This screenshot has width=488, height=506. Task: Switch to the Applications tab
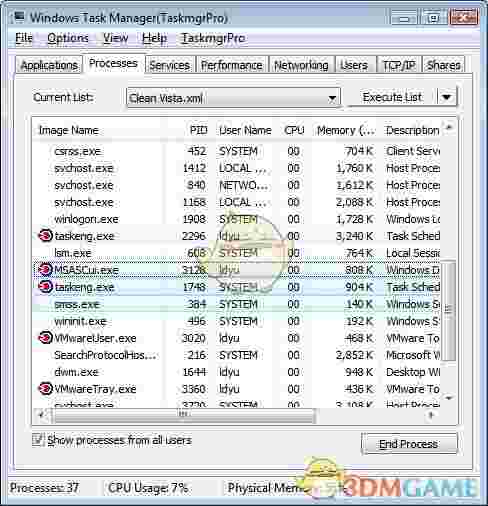click(x=49, y=65)
